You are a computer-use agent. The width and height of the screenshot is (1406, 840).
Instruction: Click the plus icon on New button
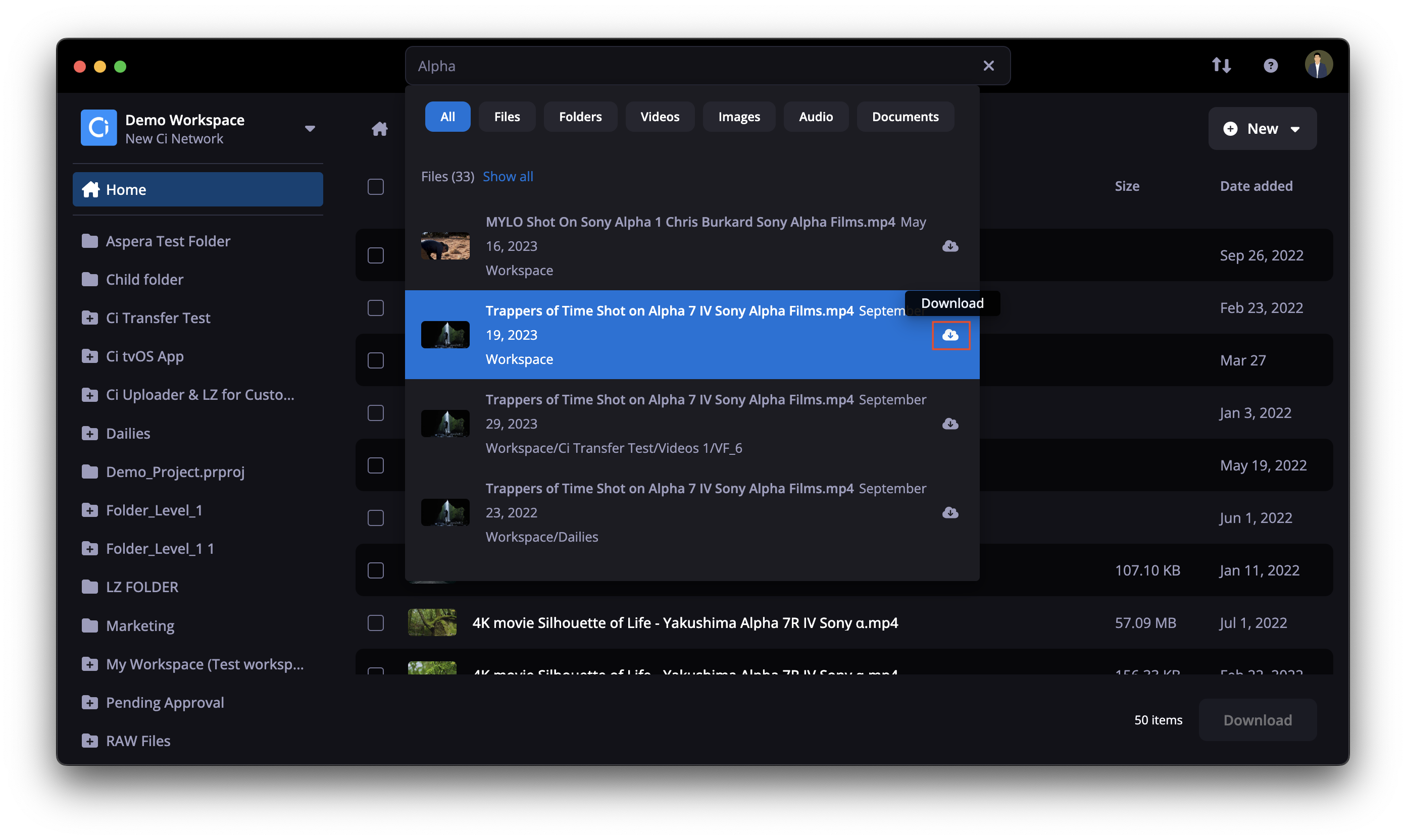click(1229, 129)
